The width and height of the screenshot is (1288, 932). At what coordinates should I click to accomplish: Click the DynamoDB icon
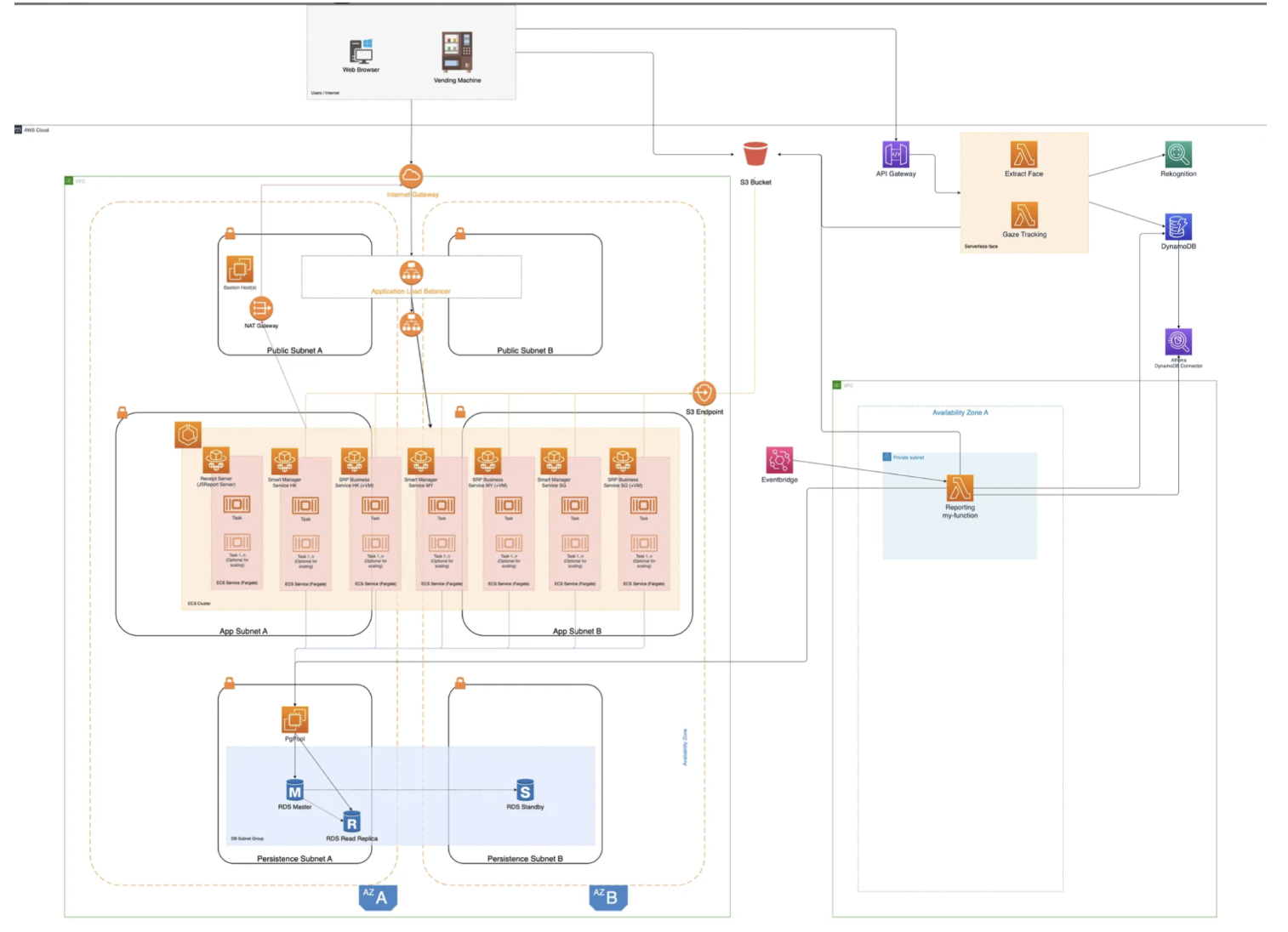[x=1178, y=227]
